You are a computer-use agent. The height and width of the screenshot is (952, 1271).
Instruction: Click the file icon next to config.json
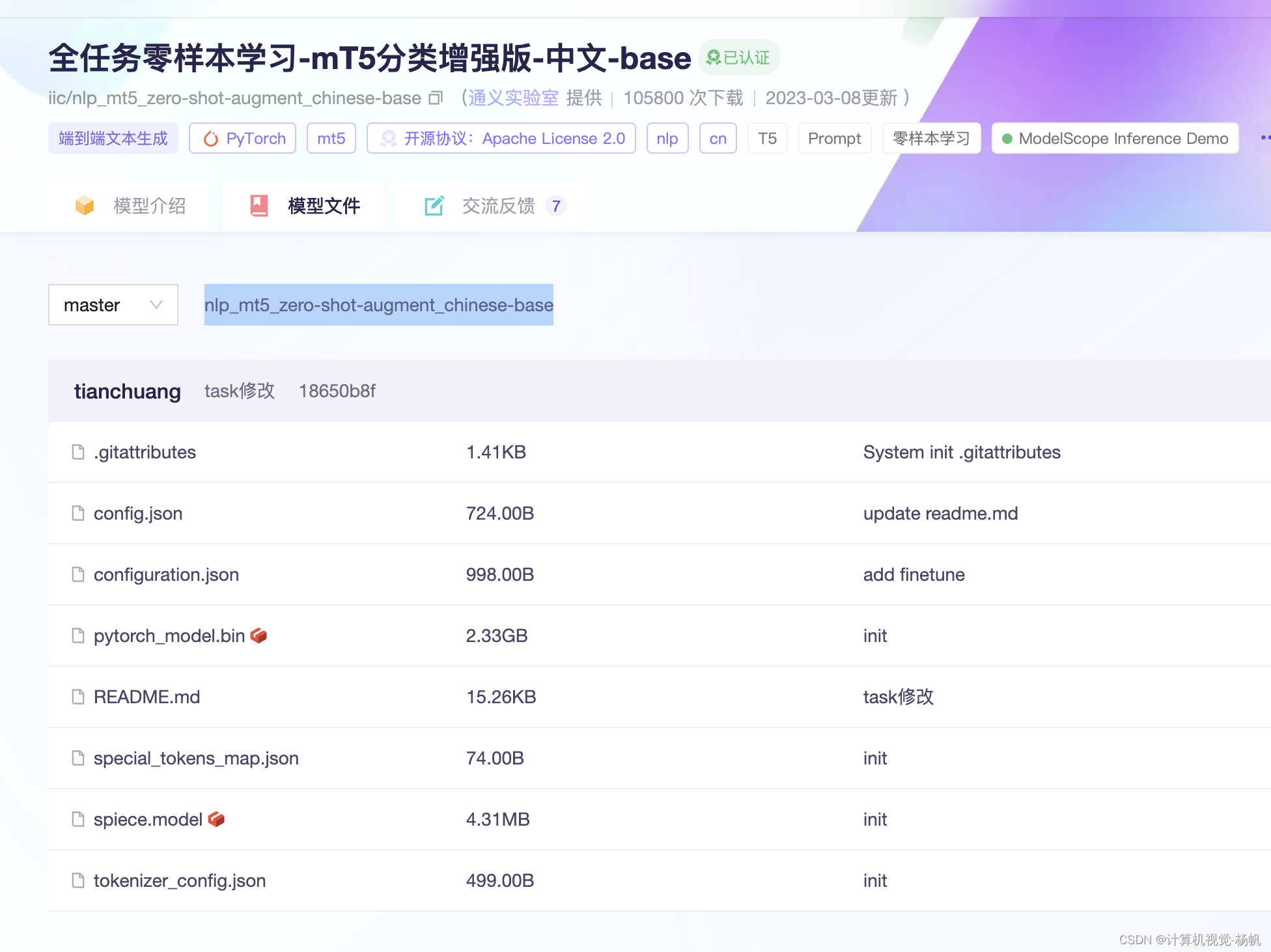coord(78,513)
